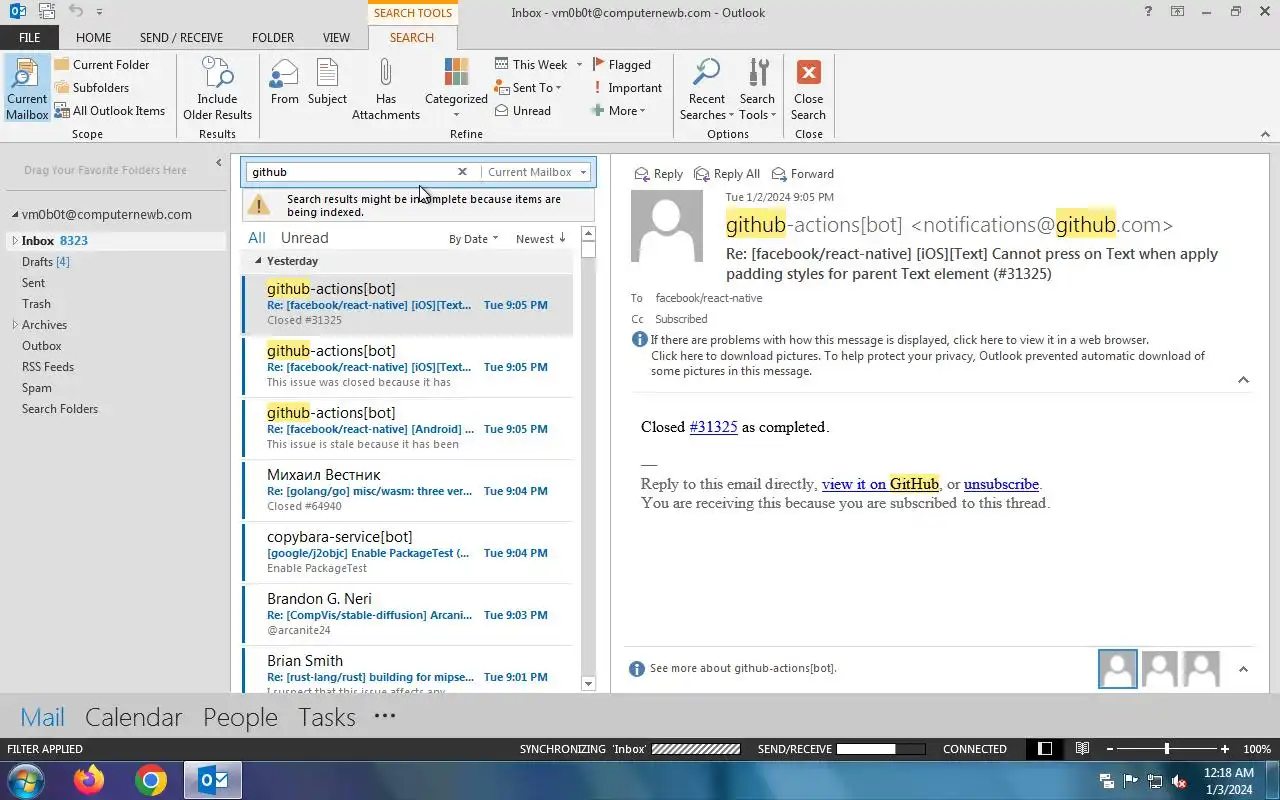Screen dimensions: 1280x800
Task: Zoom in with plus button
Action: (1224, 749)
